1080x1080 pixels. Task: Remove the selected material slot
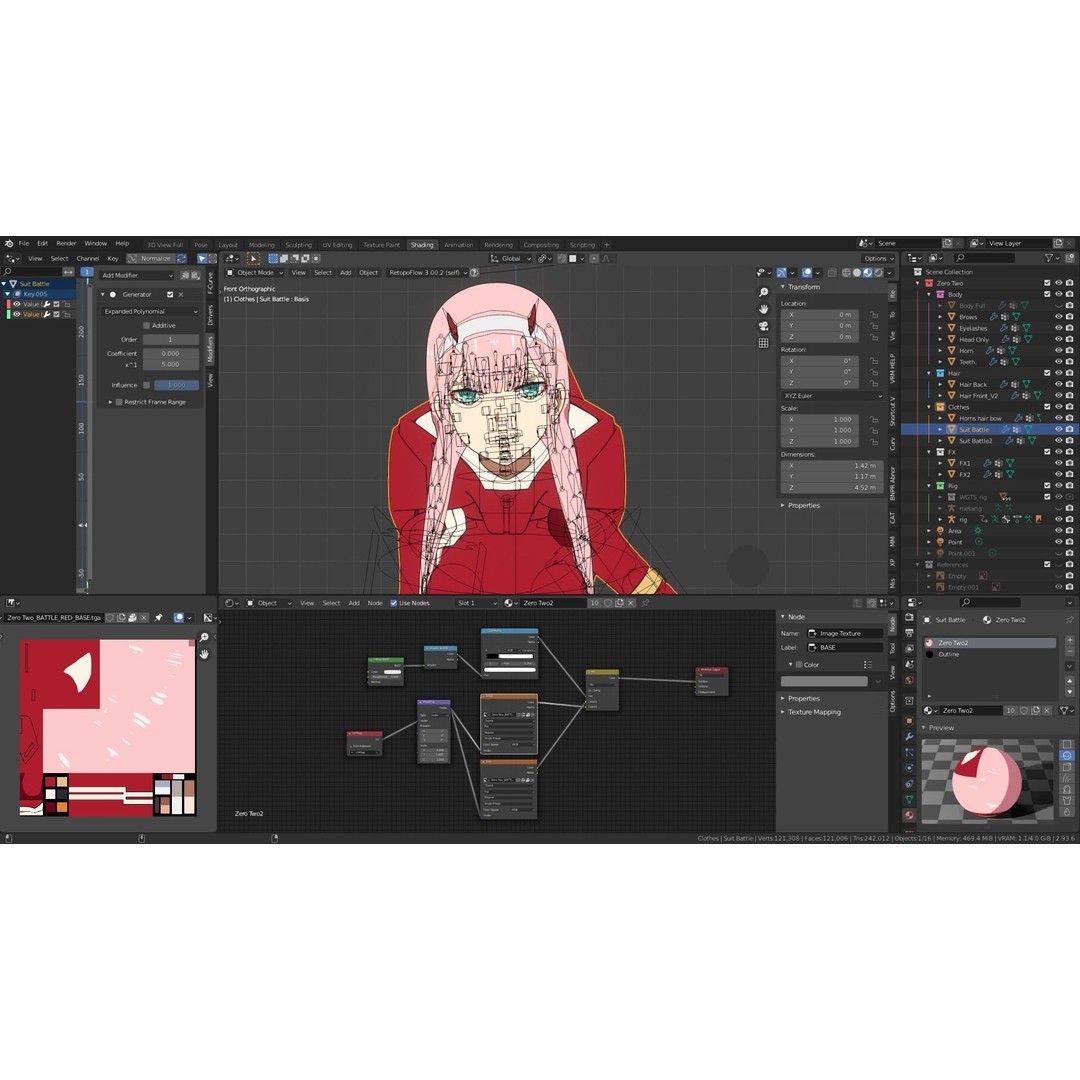point(1070,652)
